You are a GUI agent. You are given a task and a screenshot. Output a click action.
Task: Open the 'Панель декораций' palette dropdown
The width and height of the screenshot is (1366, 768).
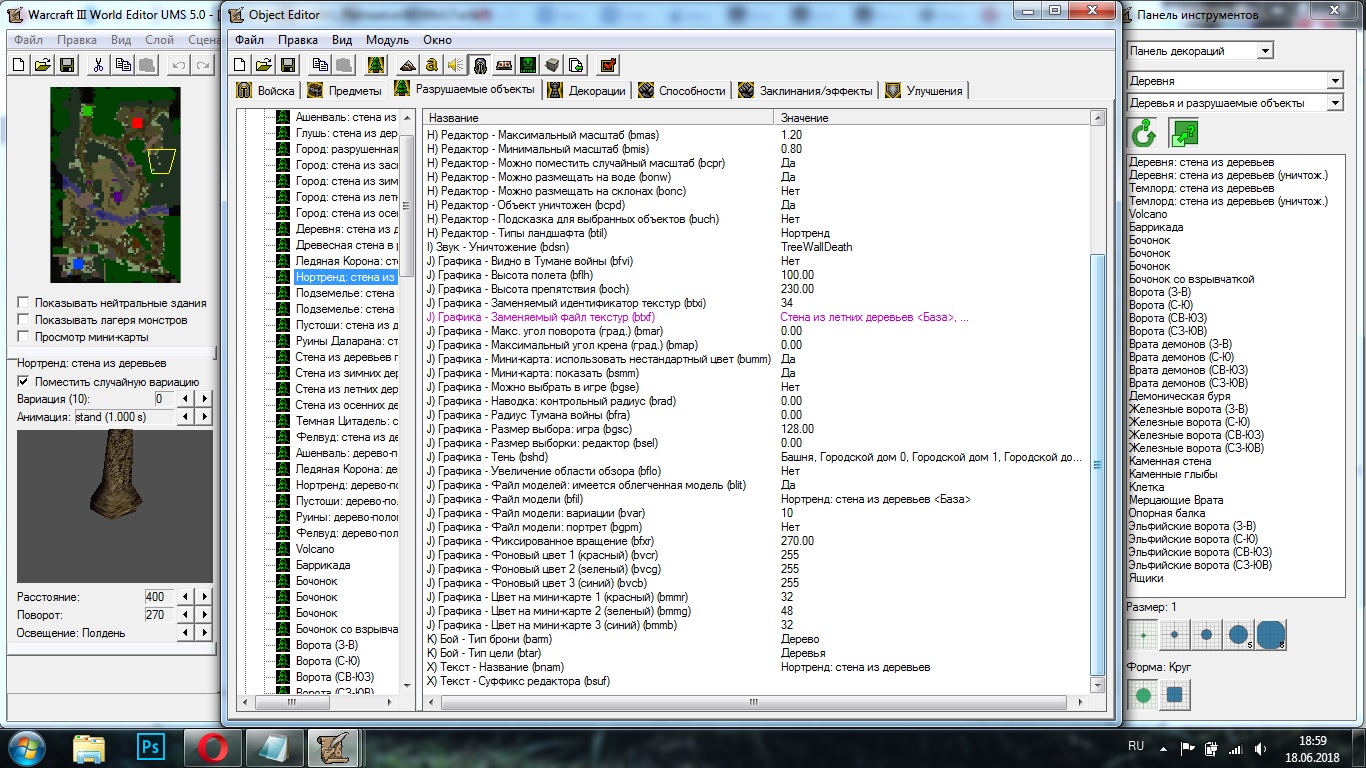[x=1265, y=51]
